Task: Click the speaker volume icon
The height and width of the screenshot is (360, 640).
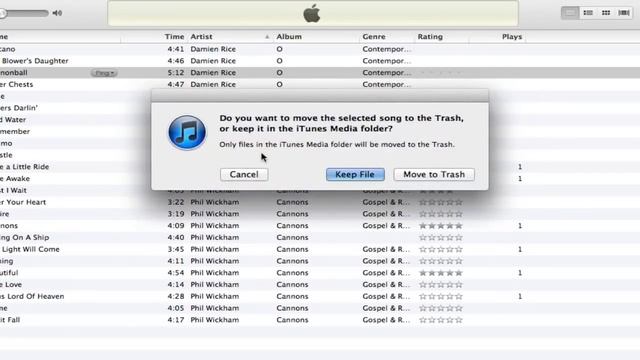Action: 57,13
